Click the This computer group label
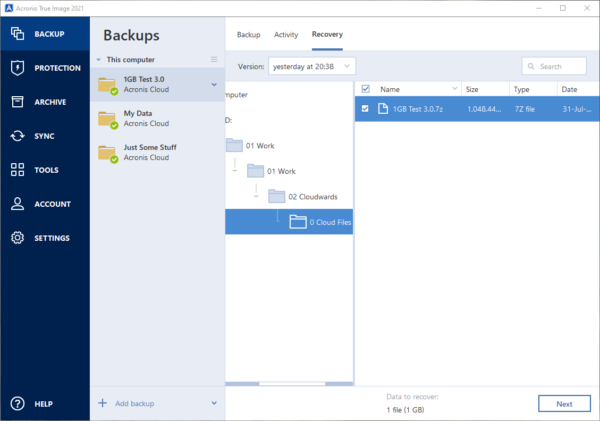The width and height of the screenshot is (600, 421). point(131,60)
